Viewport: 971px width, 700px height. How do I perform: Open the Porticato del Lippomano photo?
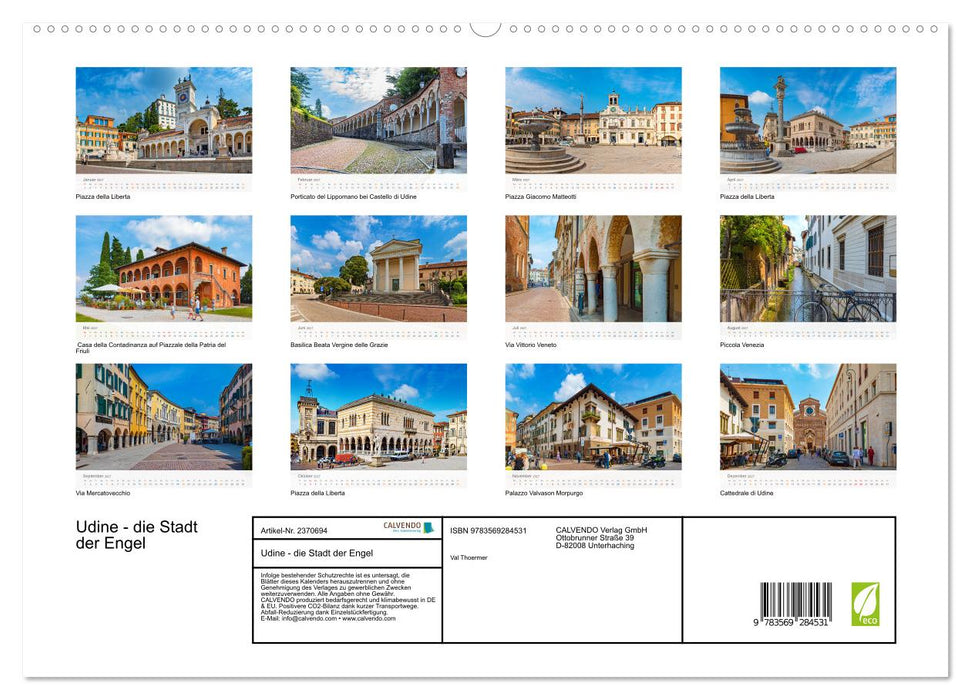[x=378, y=120]
